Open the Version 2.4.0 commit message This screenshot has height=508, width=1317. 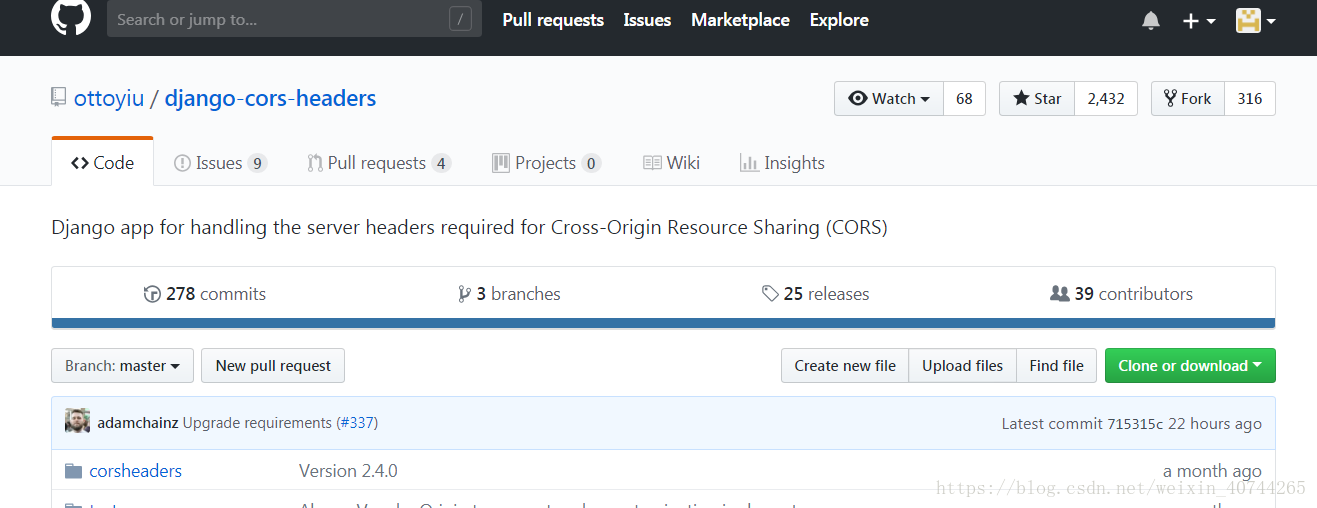(x=348, y=471)
